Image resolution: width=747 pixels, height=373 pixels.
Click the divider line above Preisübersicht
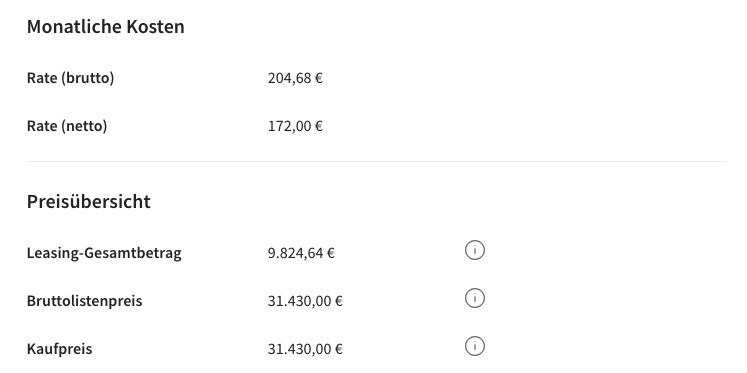point(377,161)
